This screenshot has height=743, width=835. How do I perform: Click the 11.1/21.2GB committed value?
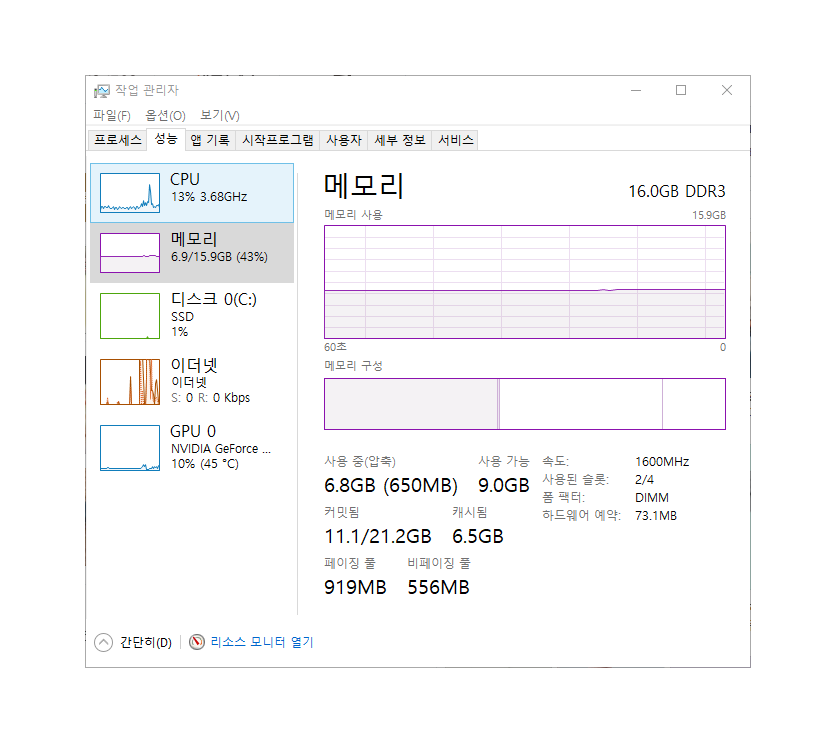[378, 536]
